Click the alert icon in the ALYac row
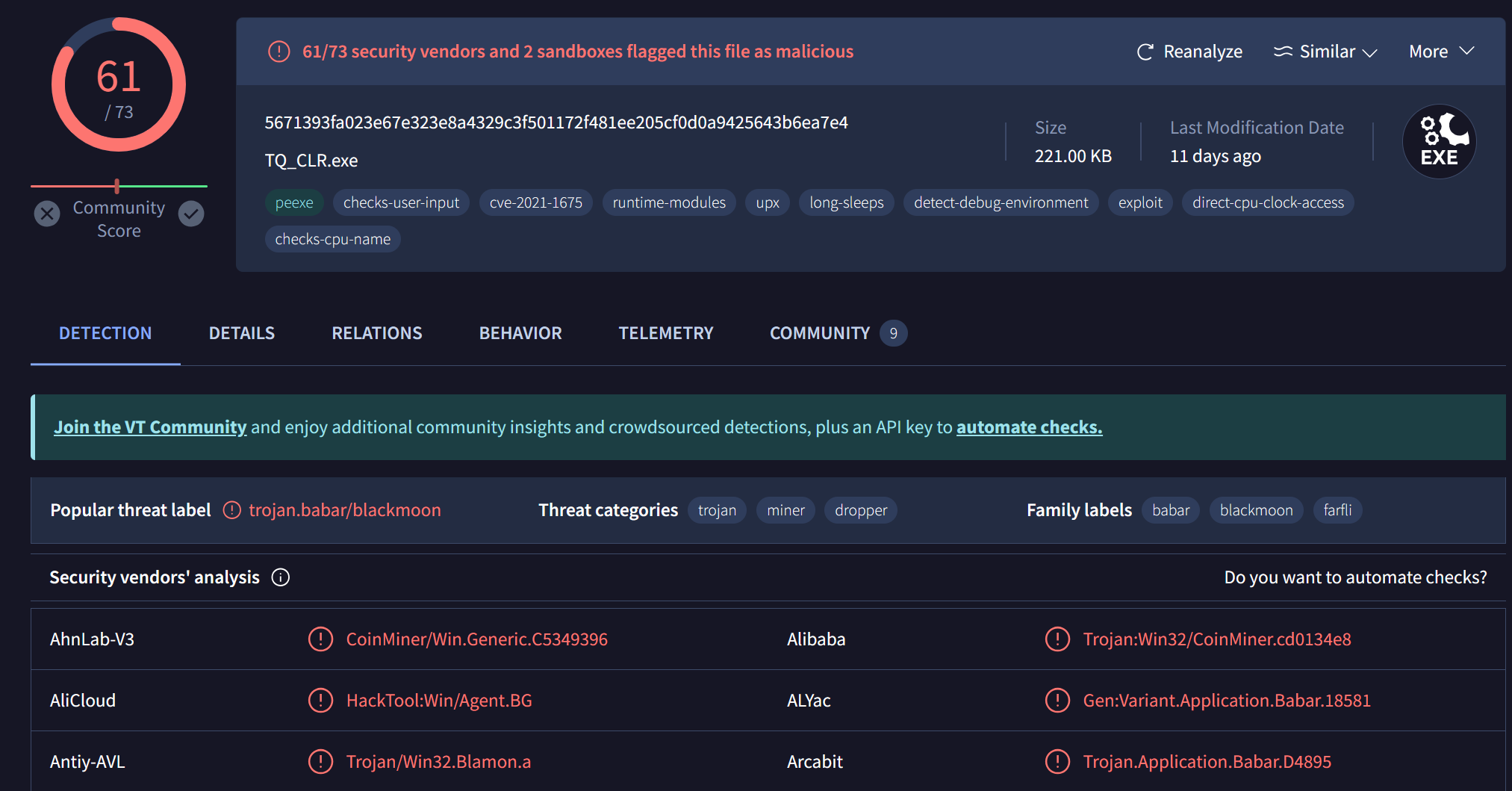This screenshot has width=1512, height=791. click(1057, 701)
